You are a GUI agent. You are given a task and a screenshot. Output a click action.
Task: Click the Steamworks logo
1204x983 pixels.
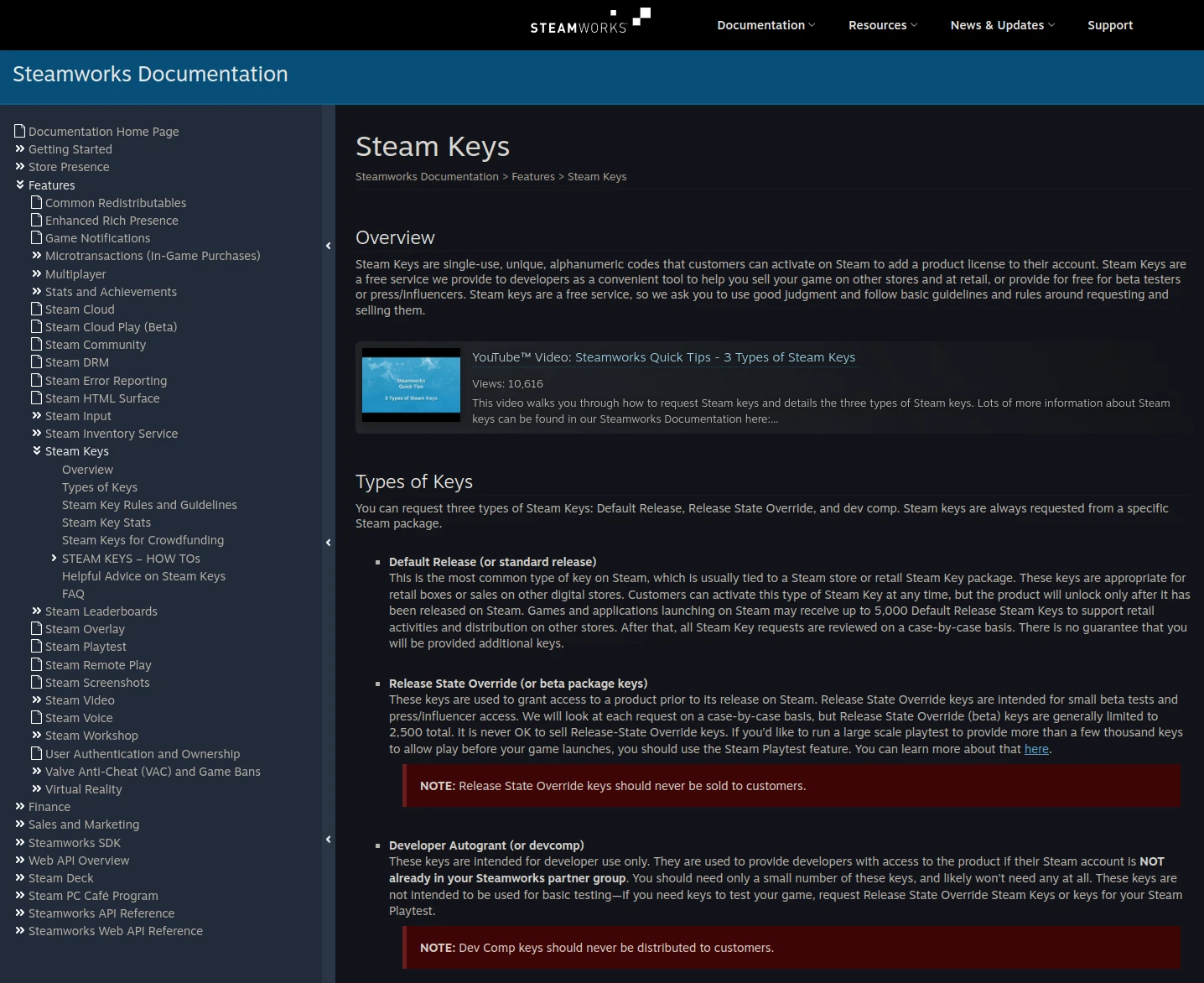[590, 21]
